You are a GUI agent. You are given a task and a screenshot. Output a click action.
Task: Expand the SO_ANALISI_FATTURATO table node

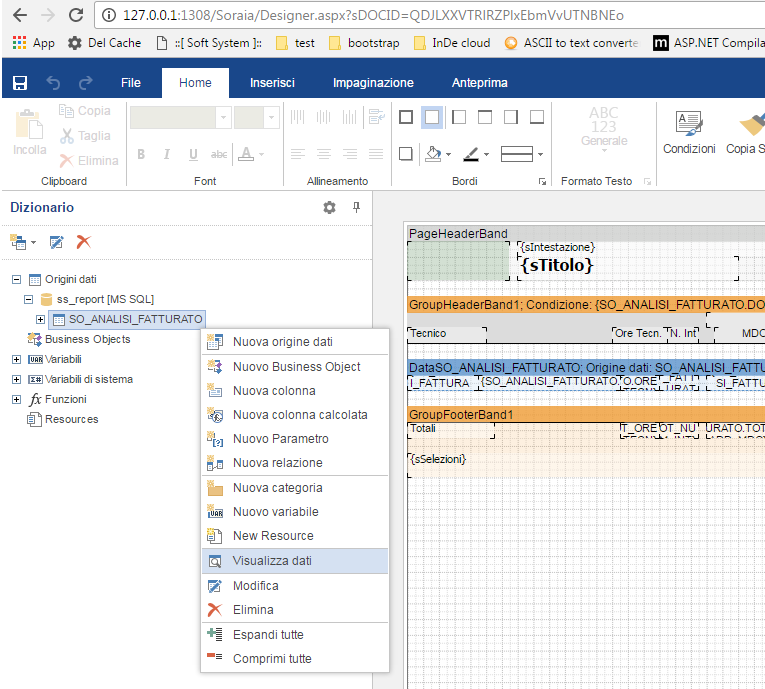(40, 320)
